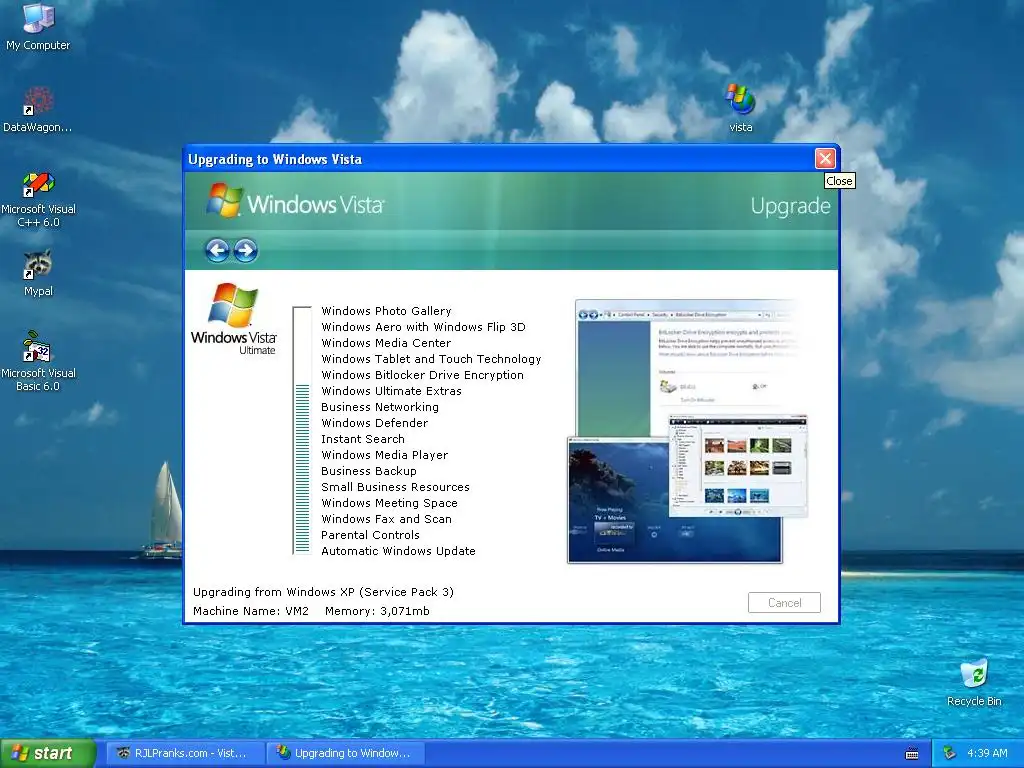Click 'Windows Bitlocker Drive Encryption' line

pyautogui.click(x=422, y=375)
